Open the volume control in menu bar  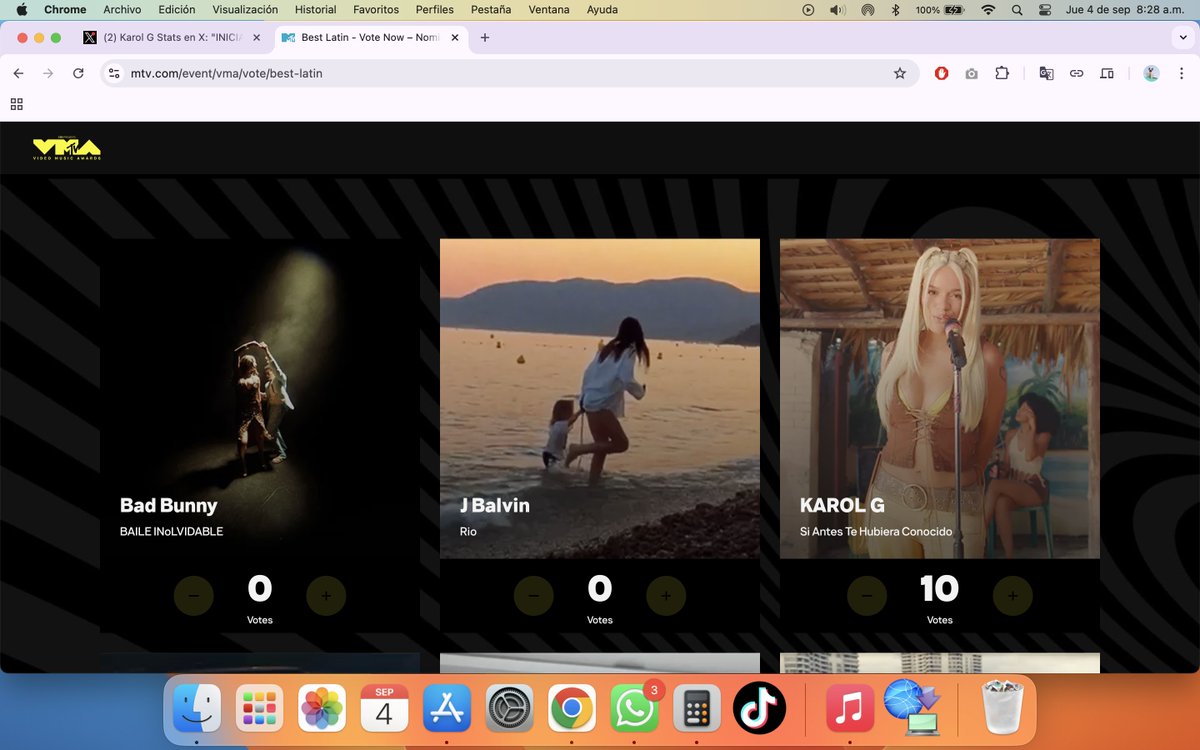[838, 9]
